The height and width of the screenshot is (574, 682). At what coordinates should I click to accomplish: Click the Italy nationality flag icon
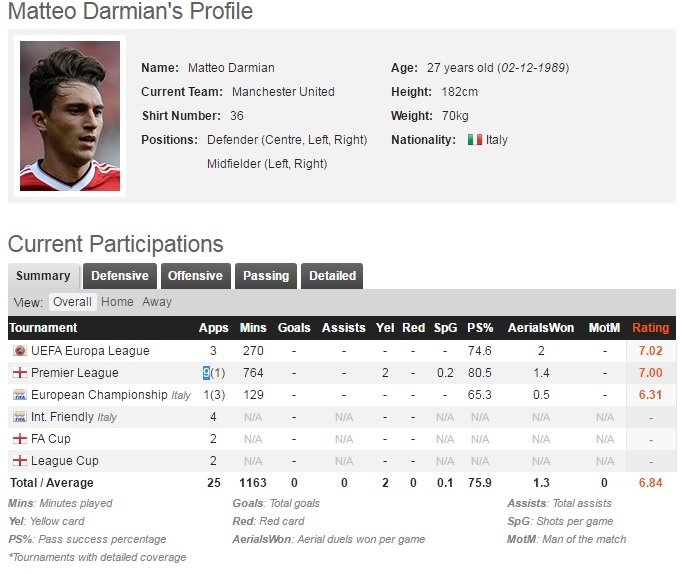475,140
